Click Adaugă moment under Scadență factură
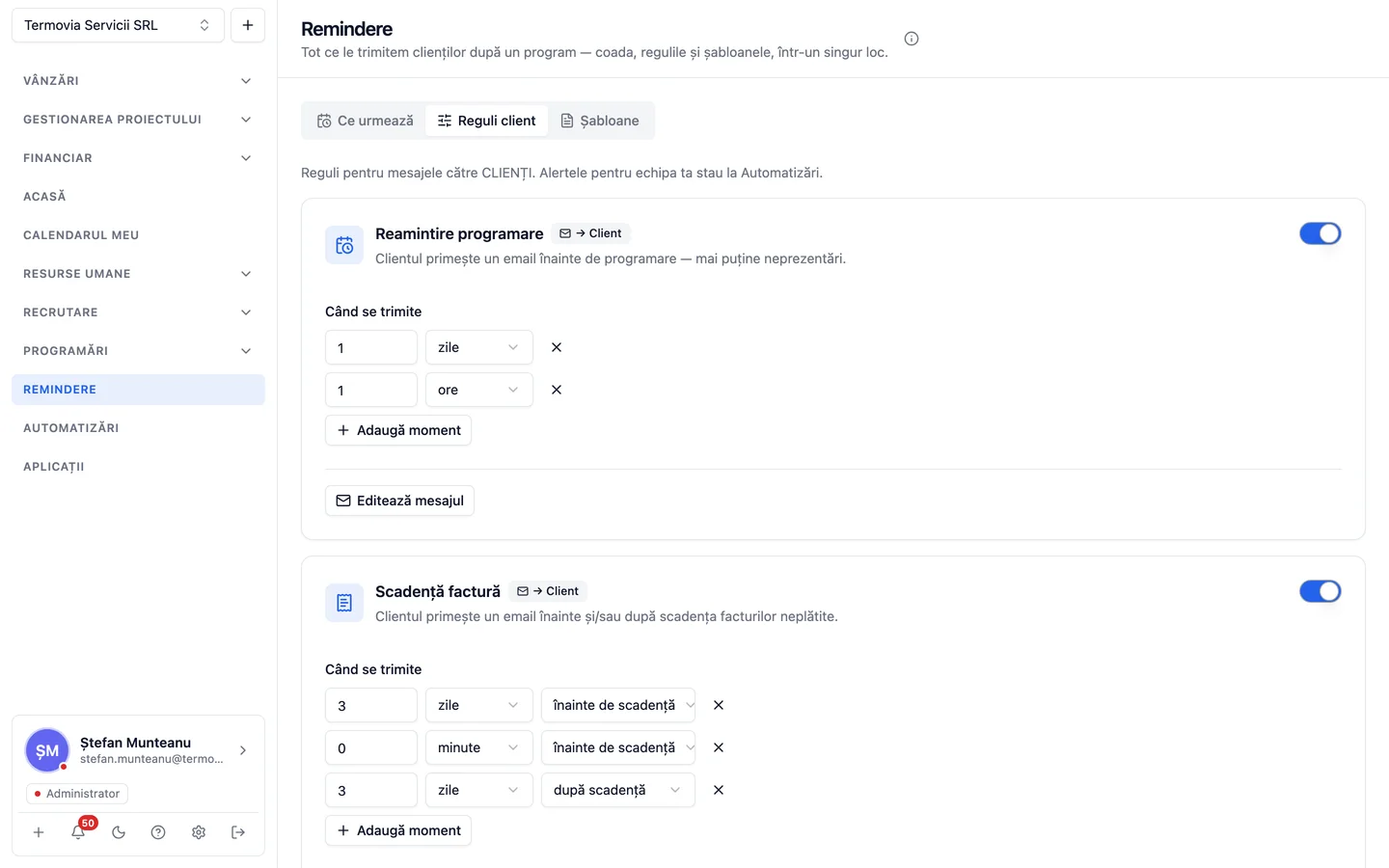 pos(398,830)
